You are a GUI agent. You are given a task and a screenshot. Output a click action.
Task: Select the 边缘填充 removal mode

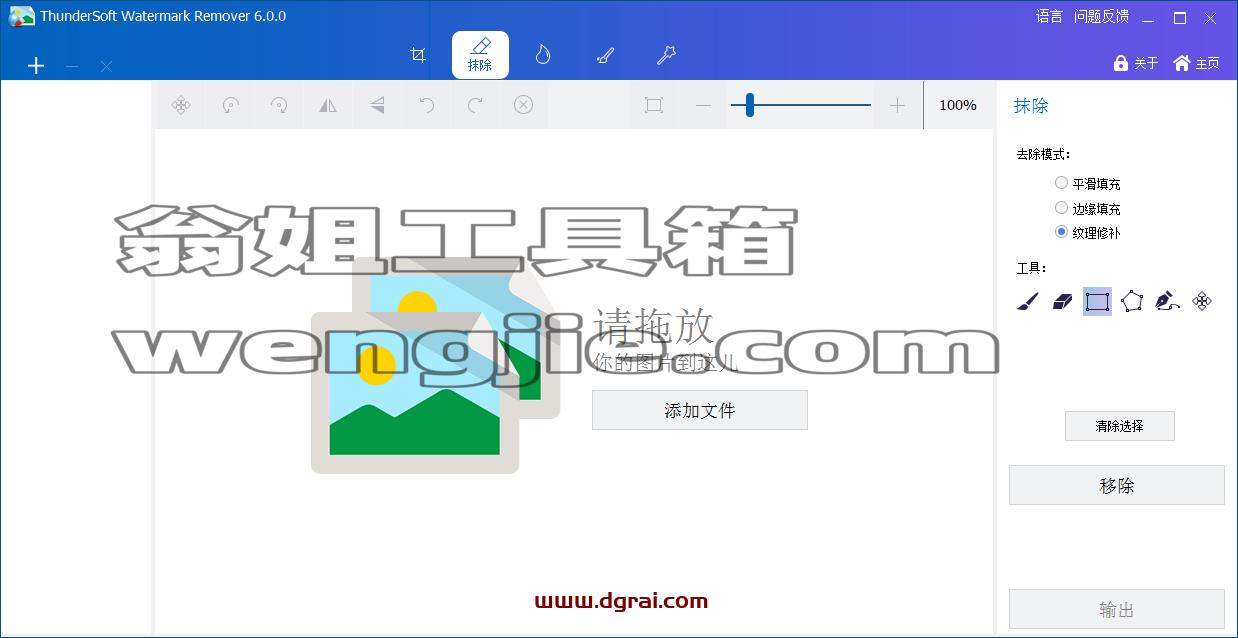pyautogui.click(x=1088, y=208)
